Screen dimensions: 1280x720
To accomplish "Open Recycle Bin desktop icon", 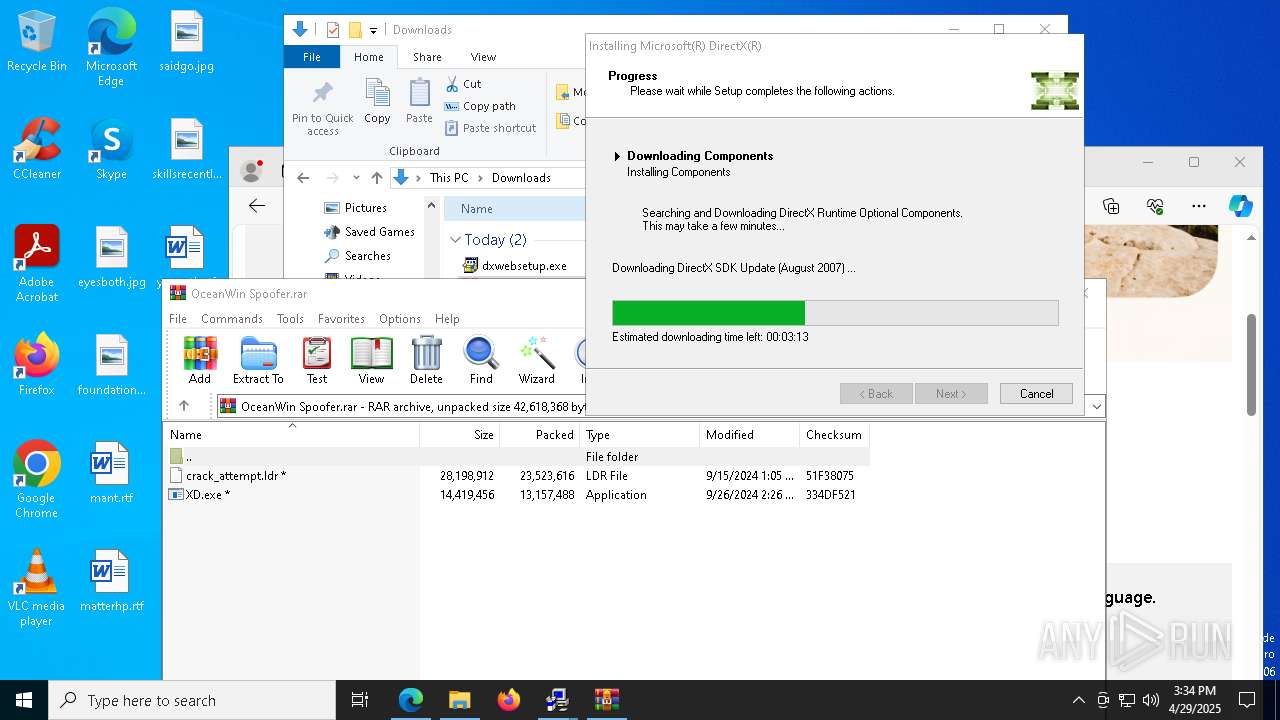I will point(37,42).
